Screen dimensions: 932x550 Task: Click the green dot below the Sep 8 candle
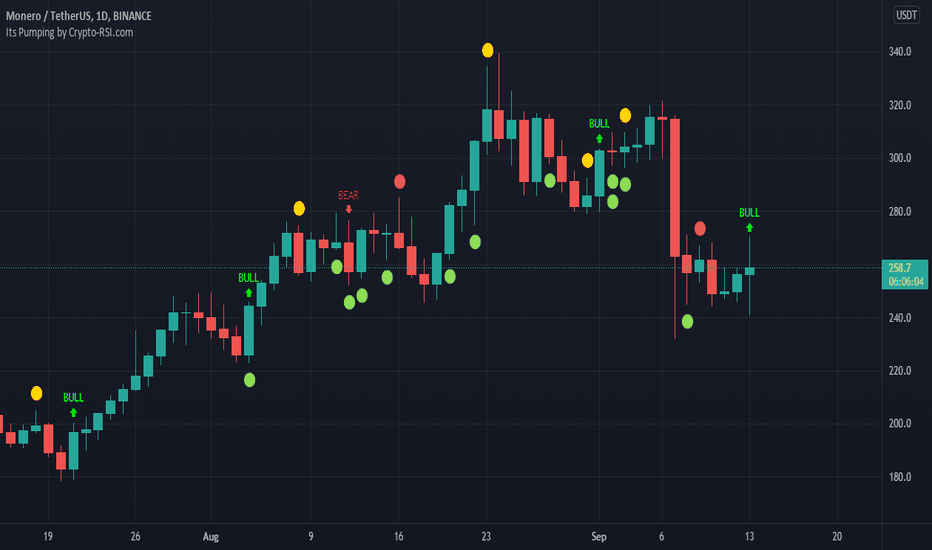coord(687,322)
